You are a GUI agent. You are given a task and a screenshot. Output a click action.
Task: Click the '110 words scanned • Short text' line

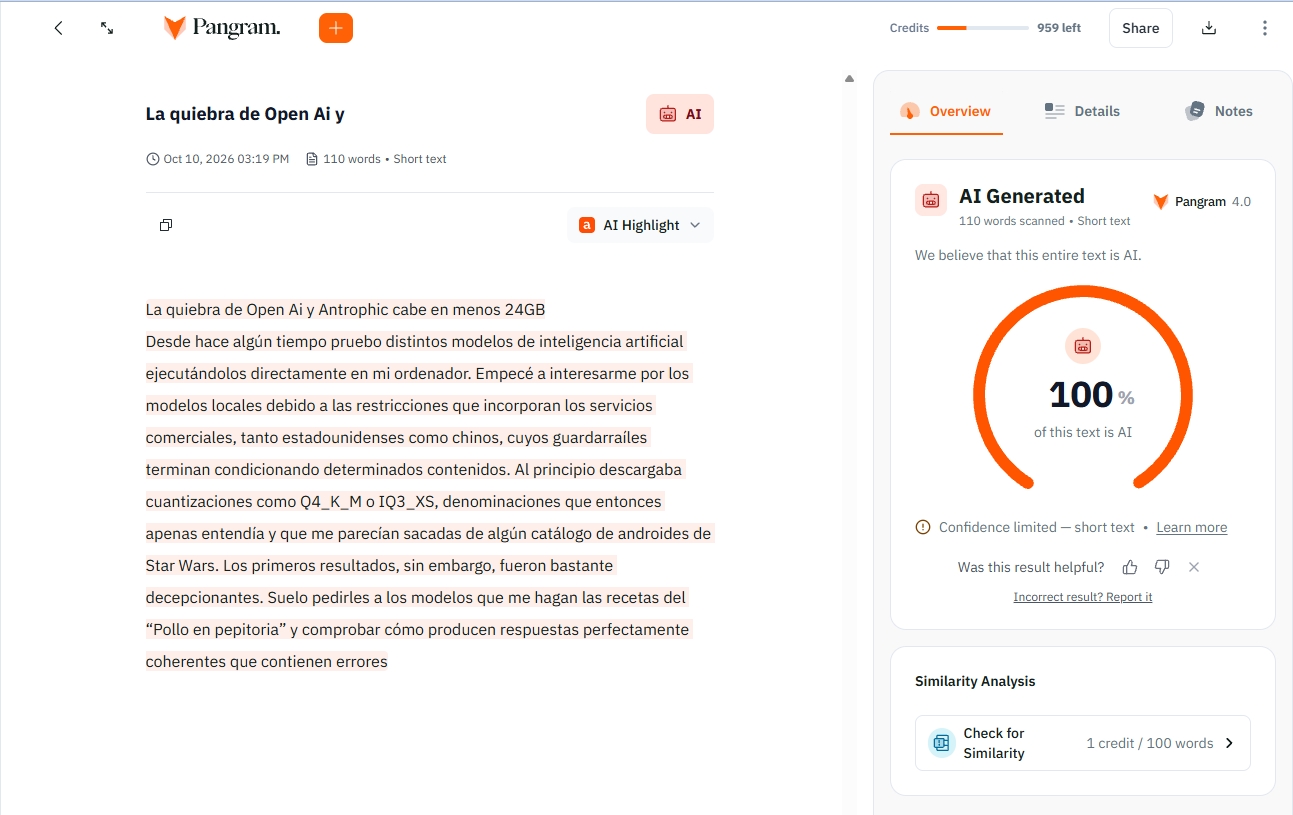point(1045,221)
